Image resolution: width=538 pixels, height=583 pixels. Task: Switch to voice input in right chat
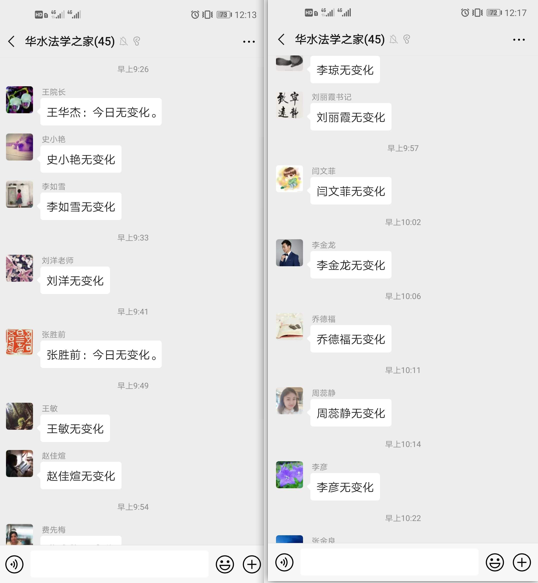click(x=284, y=562)
